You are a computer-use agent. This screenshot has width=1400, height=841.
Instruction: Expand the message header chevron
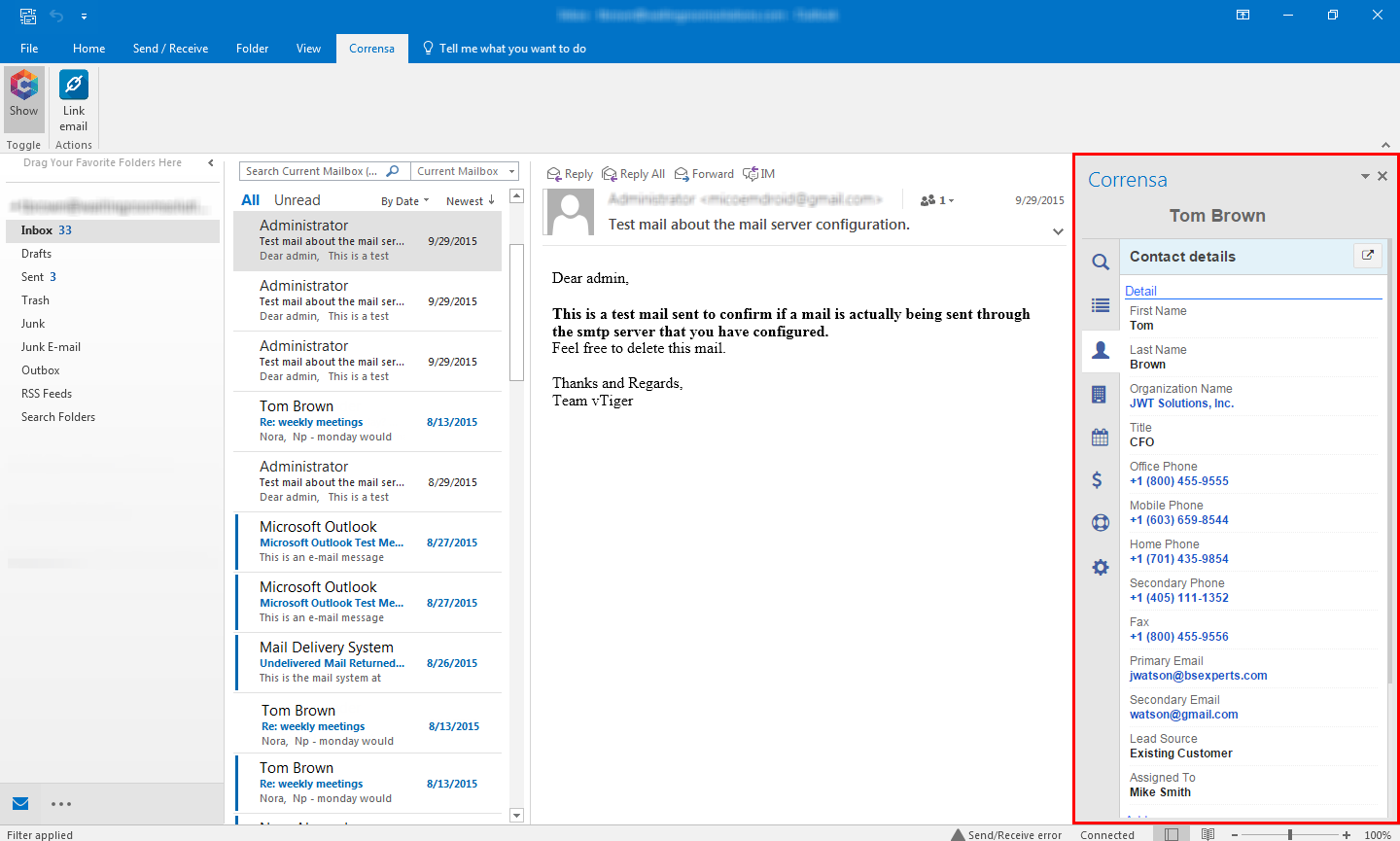point(1058,231)
